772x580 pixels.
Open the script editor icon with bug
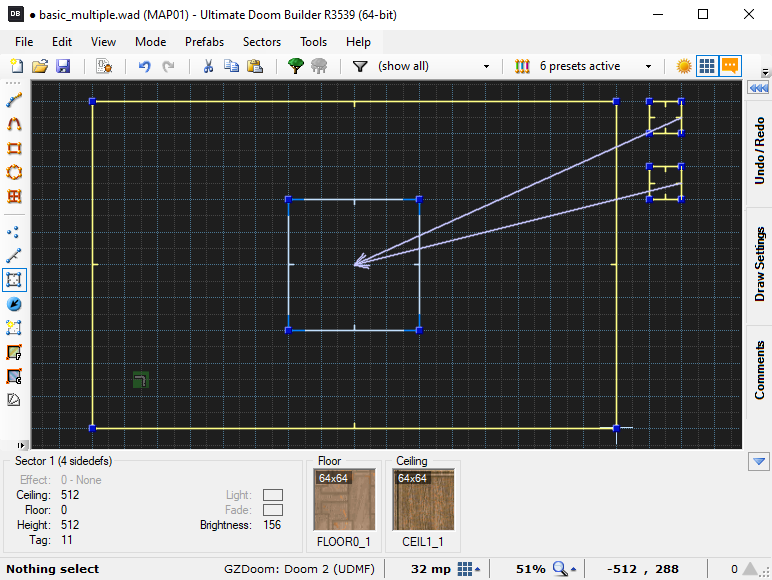pyautogui.click(x=104, y=66)
